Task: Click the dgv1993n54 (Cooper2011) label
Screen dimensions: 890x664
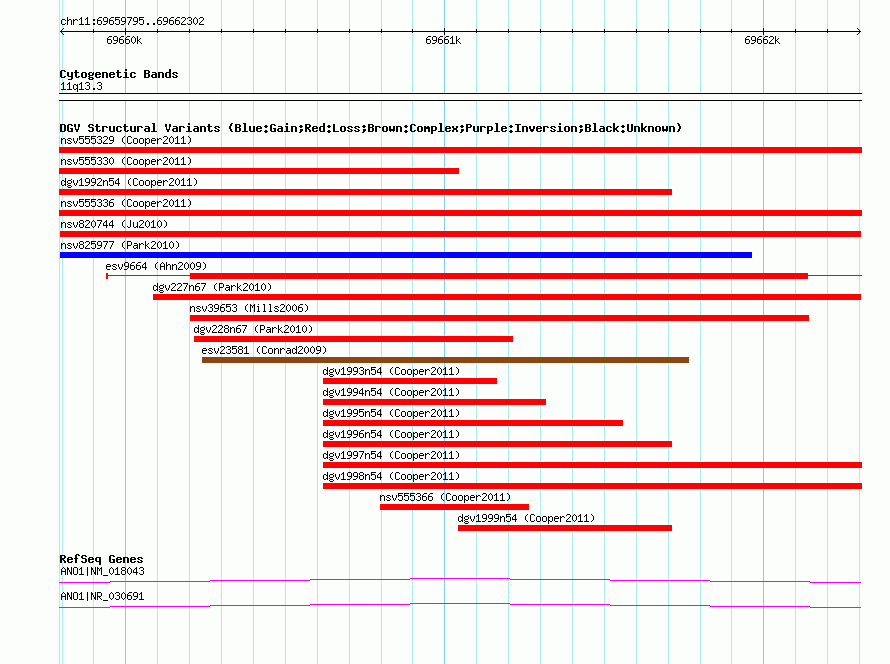Action: 391,371
